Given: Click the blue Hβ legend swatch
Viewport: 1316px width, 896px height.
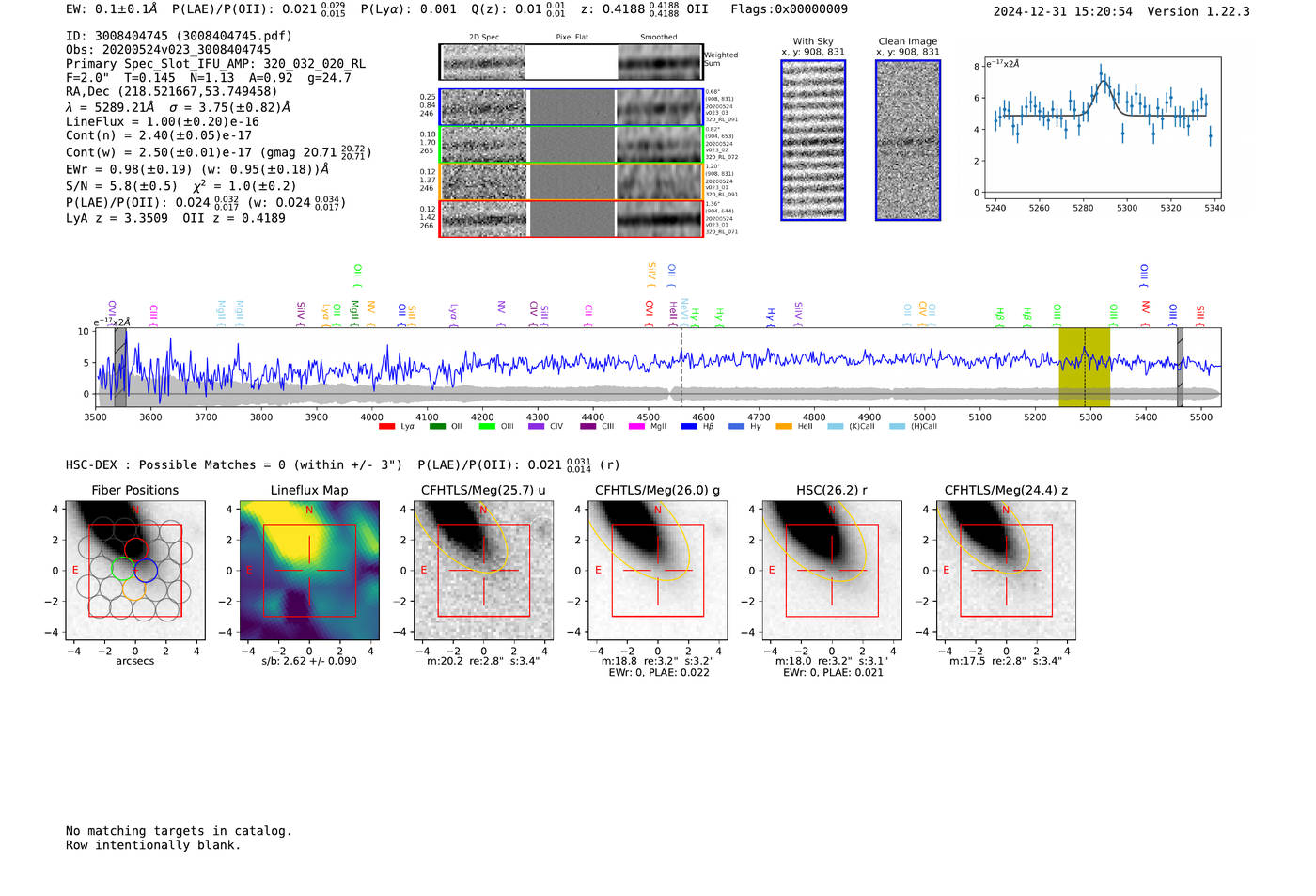Looking at the screenshot, I should [x=689, y=427].
